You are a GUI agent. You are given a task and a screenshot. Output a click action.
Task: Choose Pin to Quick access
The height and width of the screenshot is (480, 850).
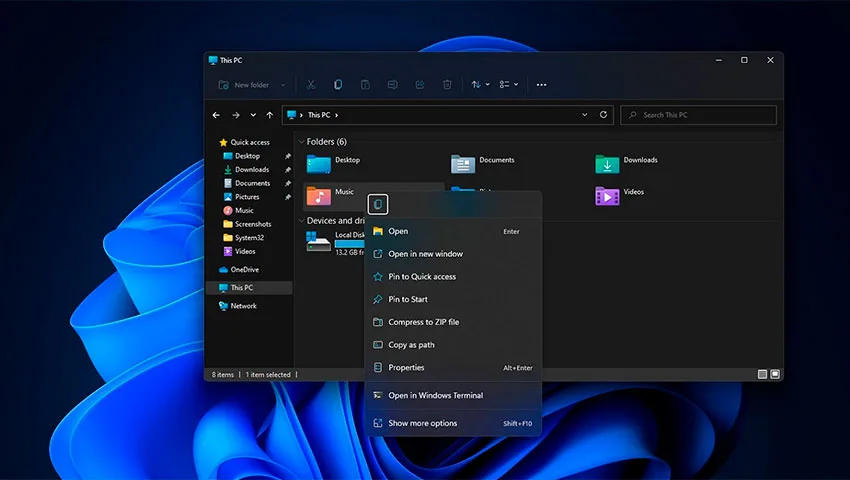click(453, 277)
